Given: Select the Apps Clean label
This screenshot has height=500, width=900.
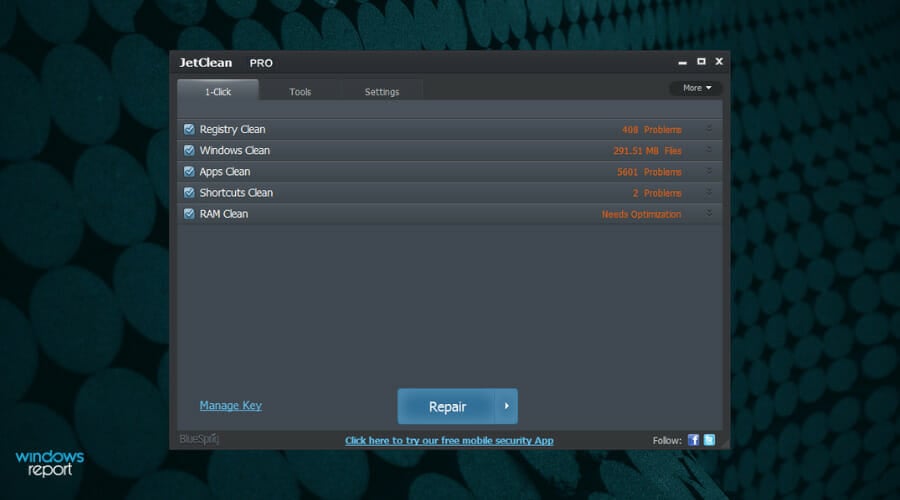Looking at the screenshot, I should coord(224,172).
